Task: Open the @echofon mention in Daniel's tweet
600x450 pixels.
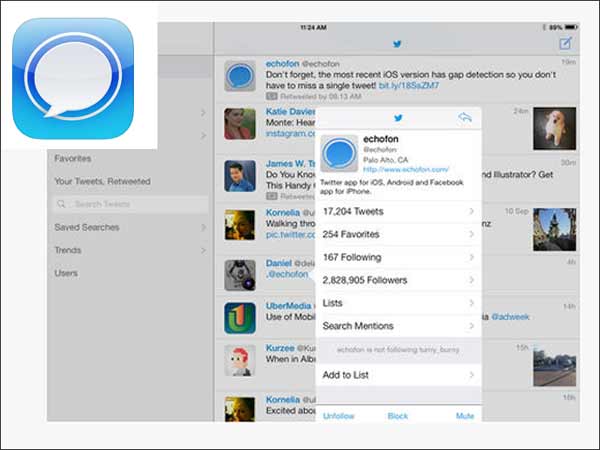Action: pyautogui.click(x=287, y=274)
